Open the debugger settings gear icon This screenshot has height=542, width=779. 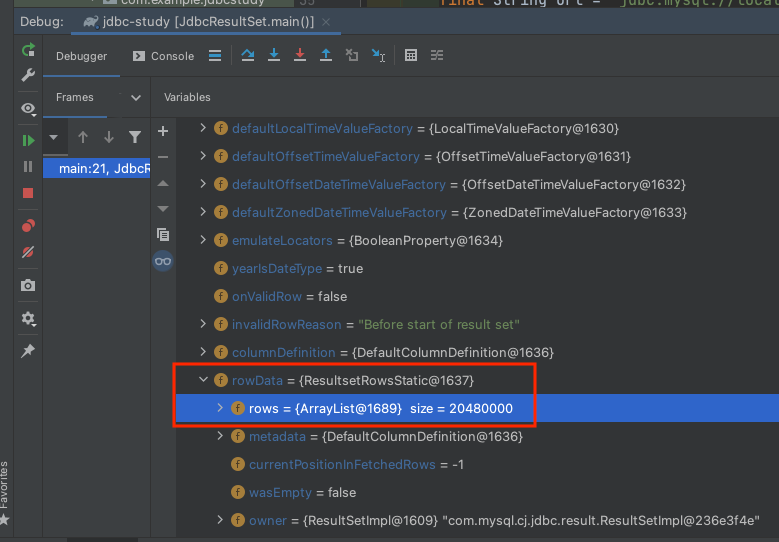point(28,318)
